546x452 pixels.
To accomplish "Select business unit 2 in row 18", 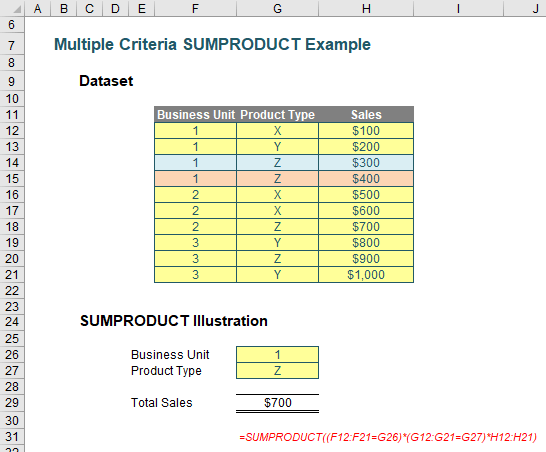I will tap(196, 227).
